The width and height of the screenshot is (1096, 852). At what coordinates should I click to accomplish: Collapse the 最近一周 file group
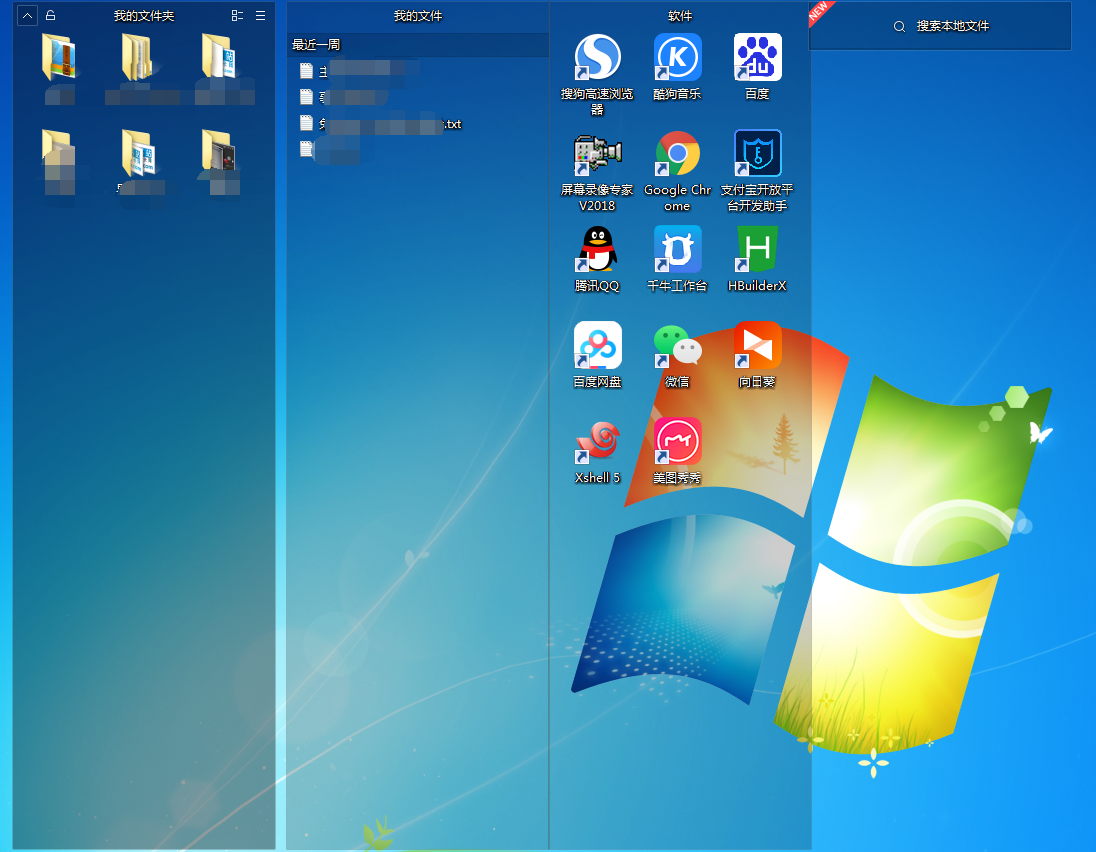(417, 45)
